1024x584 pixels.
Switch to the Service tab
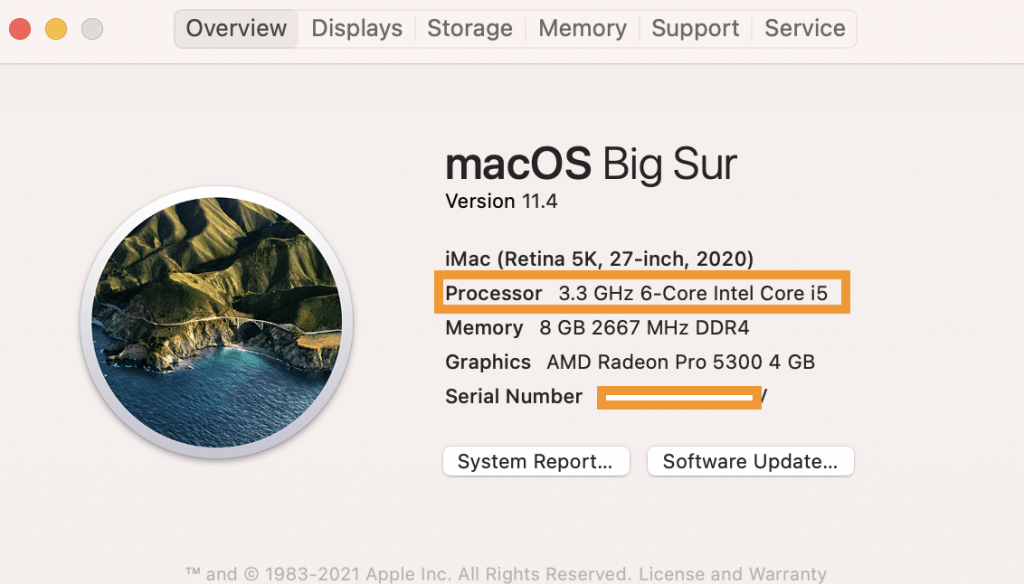[x=804, y=28]
